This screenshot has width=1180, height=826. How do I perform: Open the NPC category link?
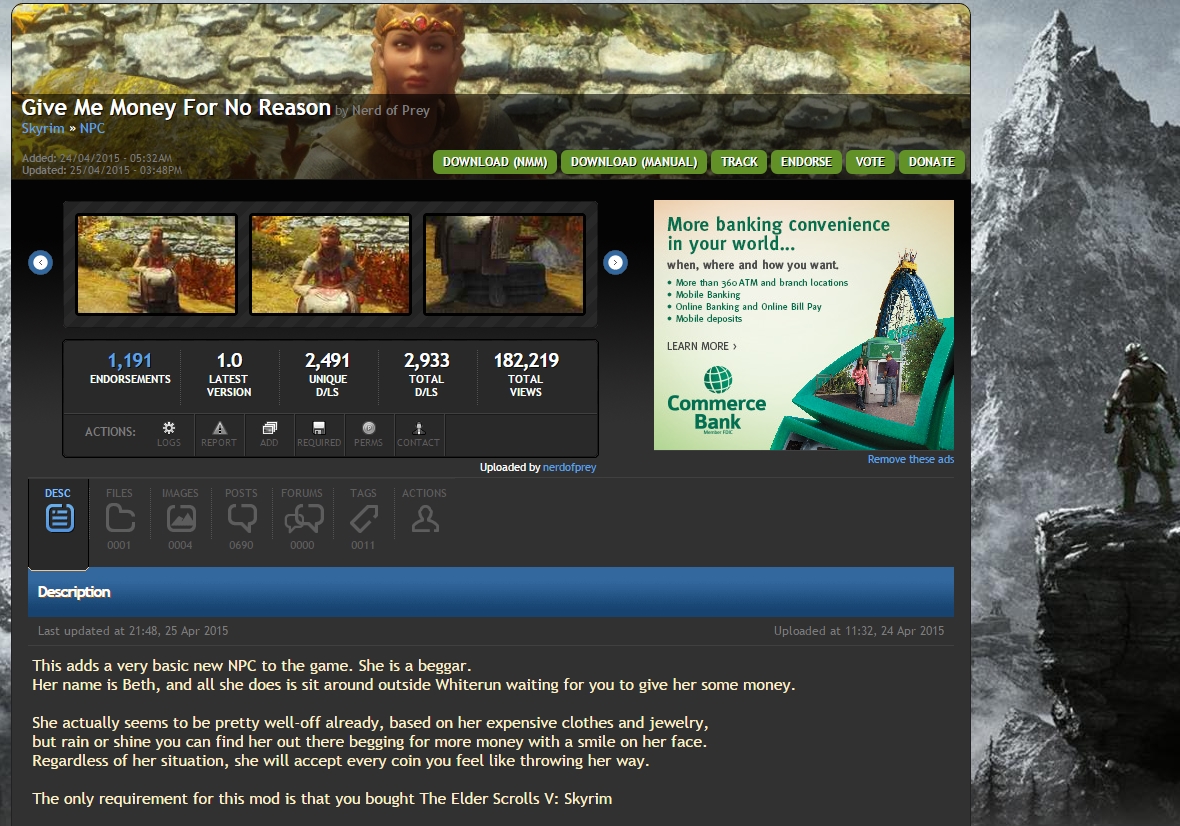click(93, 128)
